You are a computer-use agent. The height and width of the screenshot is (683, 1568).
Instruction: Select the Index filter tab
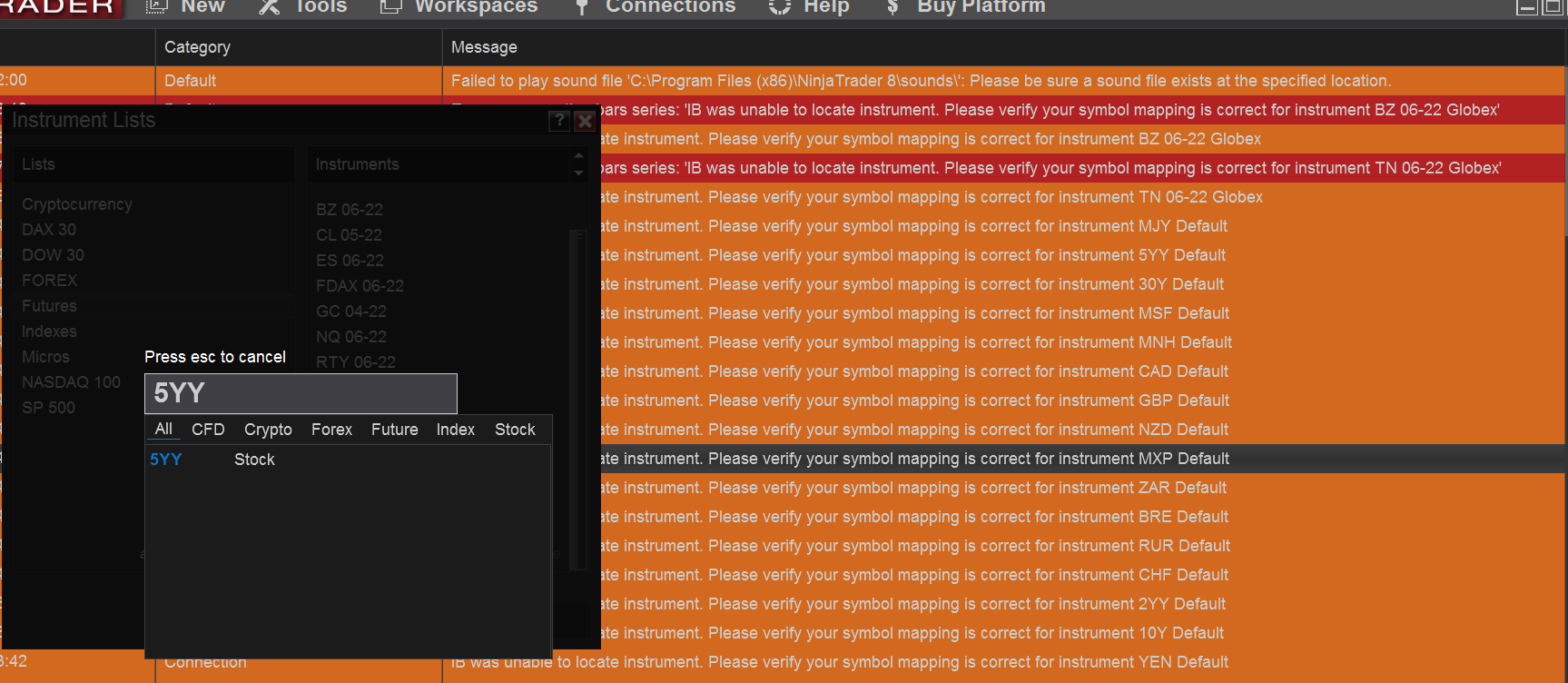tap(455, 430)
